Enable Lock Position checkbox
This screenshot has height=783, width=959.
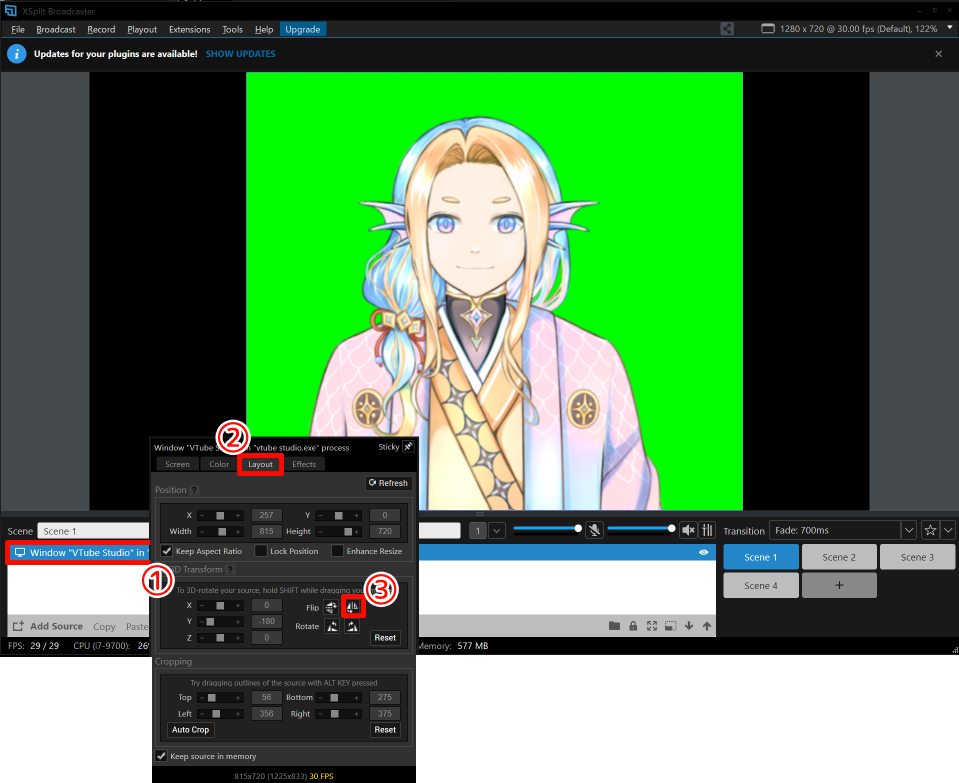point(261,551)
